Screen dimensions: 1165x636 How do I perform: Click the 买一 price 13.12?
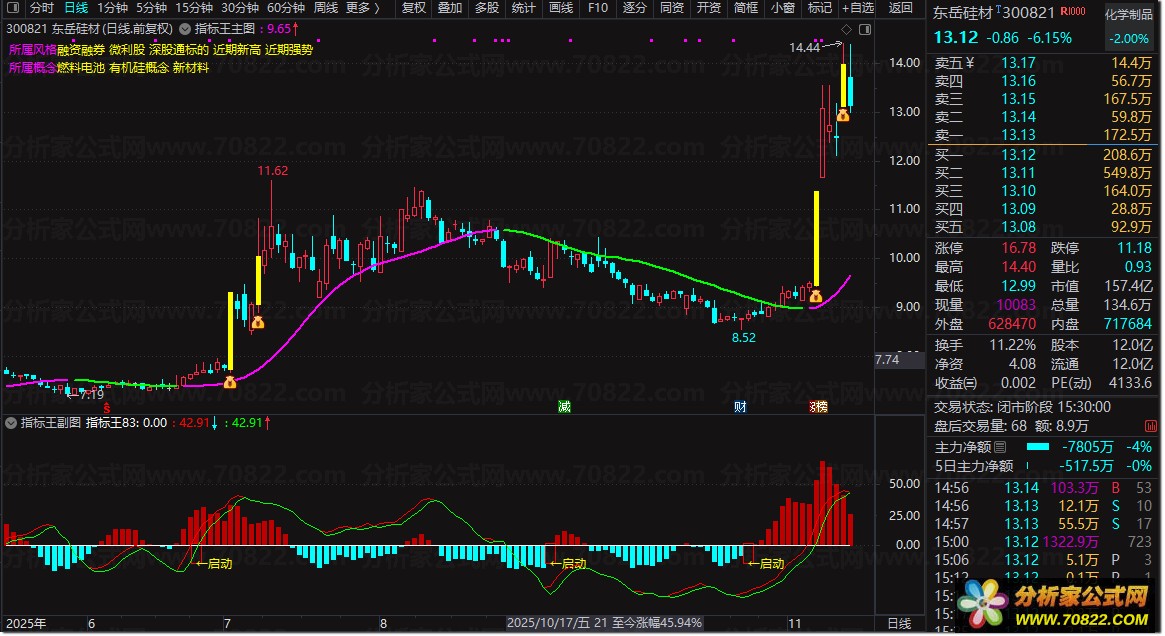[x=1018, y=155]
